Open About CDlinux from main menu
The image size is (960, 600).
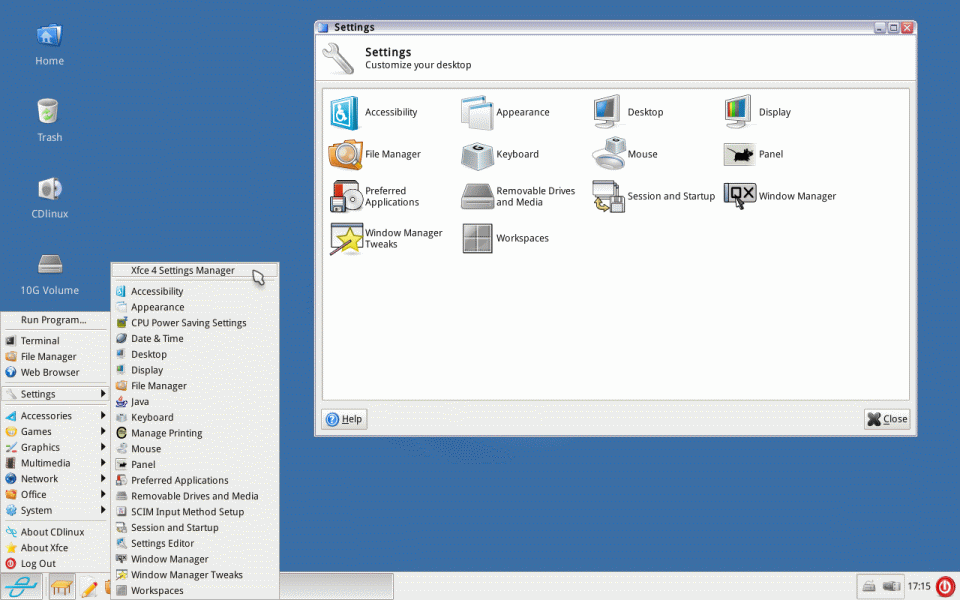click(x=55, y=533)
